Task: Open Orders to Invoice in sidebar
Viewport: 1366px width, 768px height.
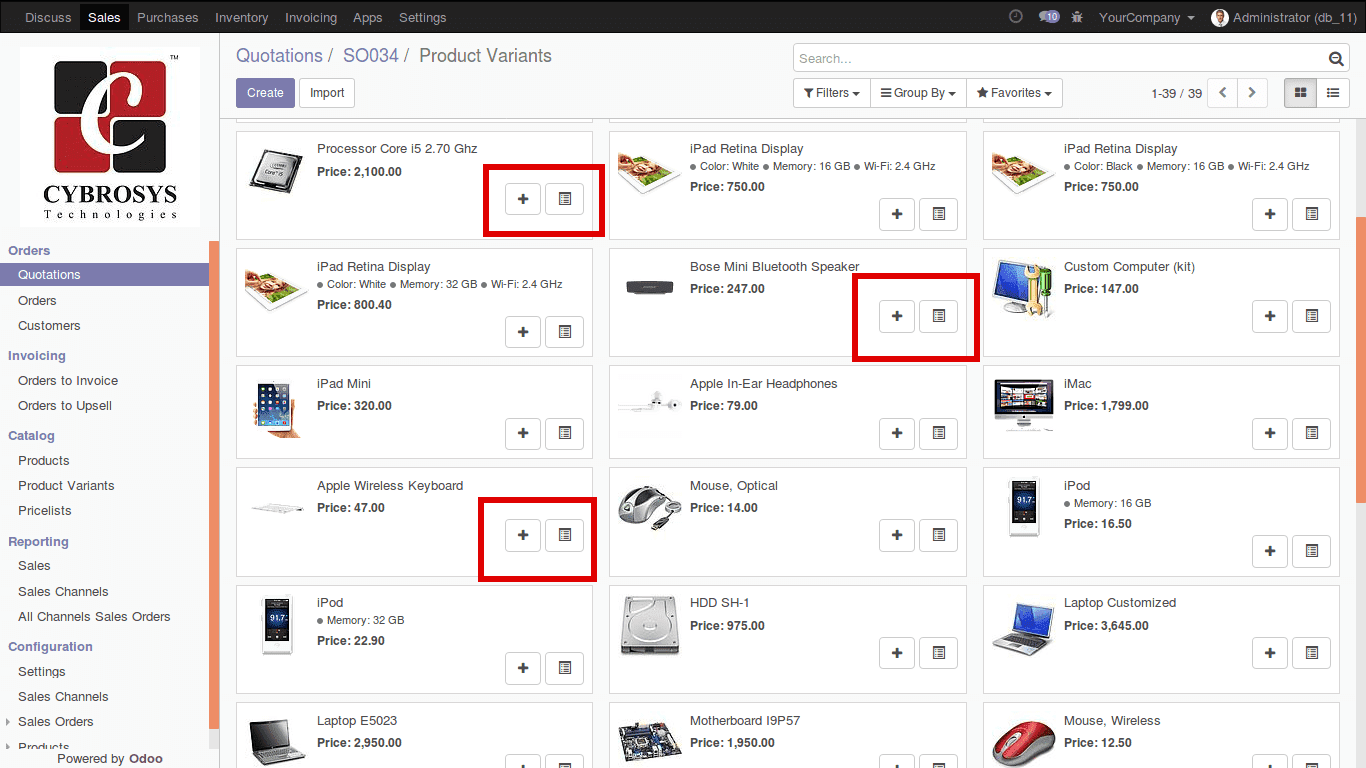Action: click(68, 381)
